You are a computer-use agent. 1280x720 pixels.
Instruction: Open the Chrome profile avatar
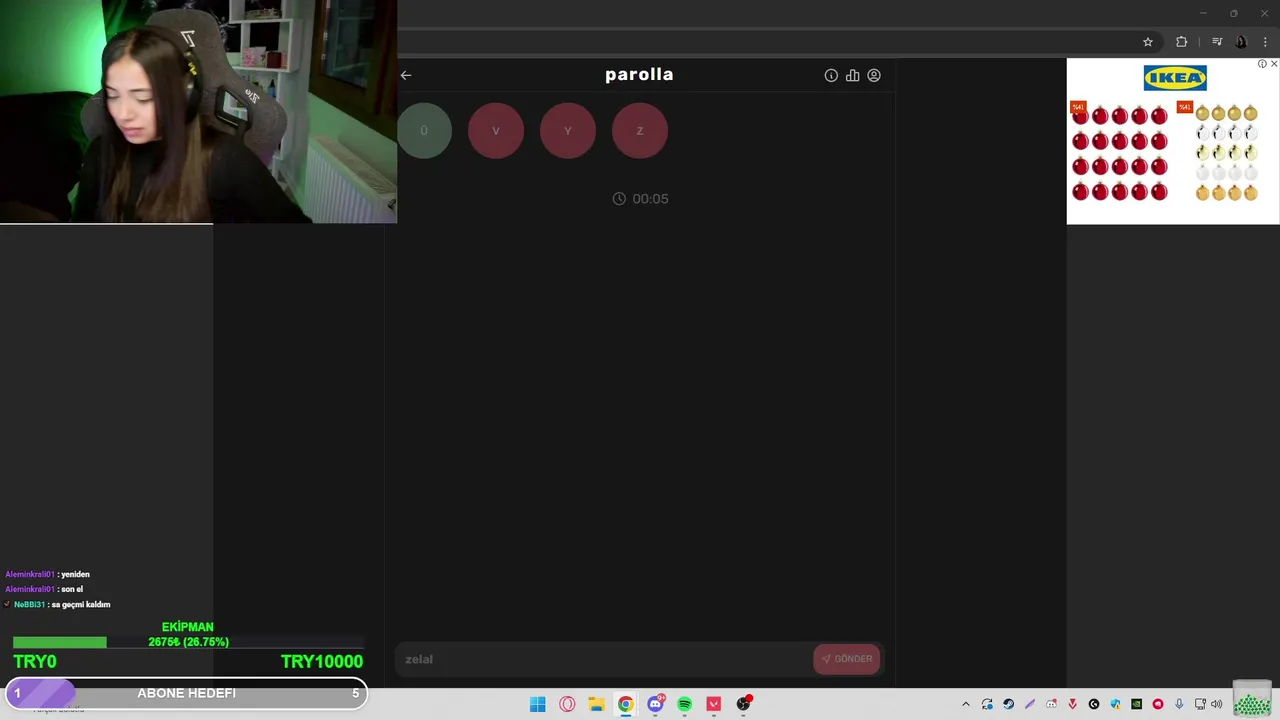point(1241,42)
